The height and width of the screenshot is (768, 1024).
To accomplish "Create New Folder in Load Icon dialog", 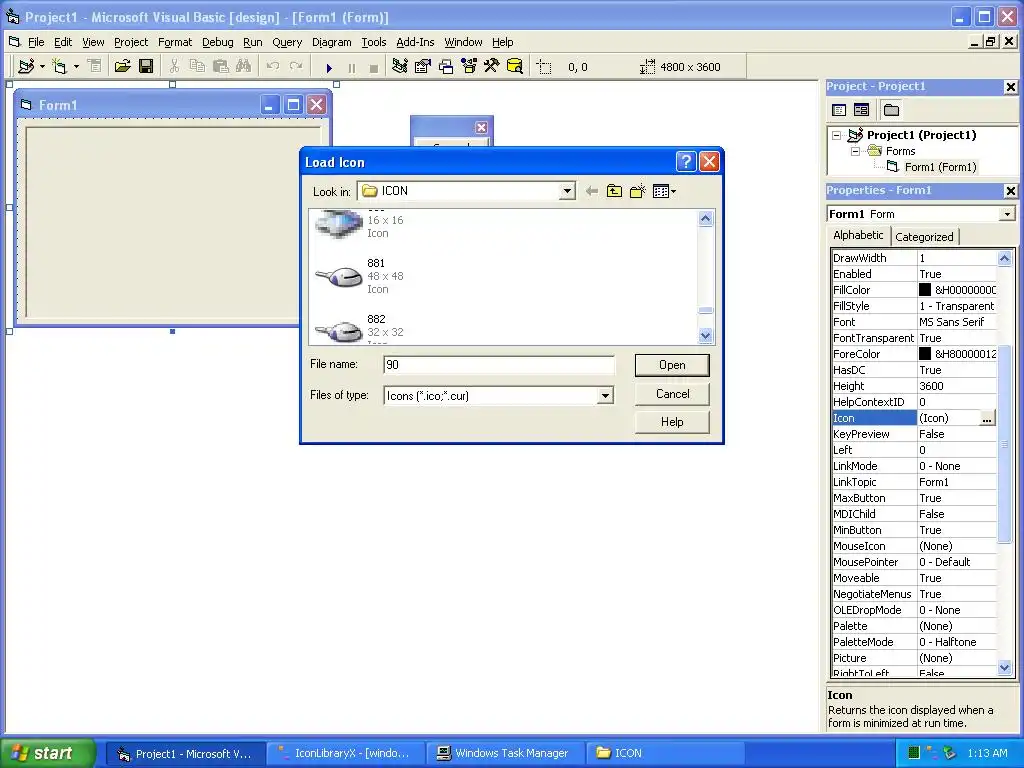I will click(637, 191).
